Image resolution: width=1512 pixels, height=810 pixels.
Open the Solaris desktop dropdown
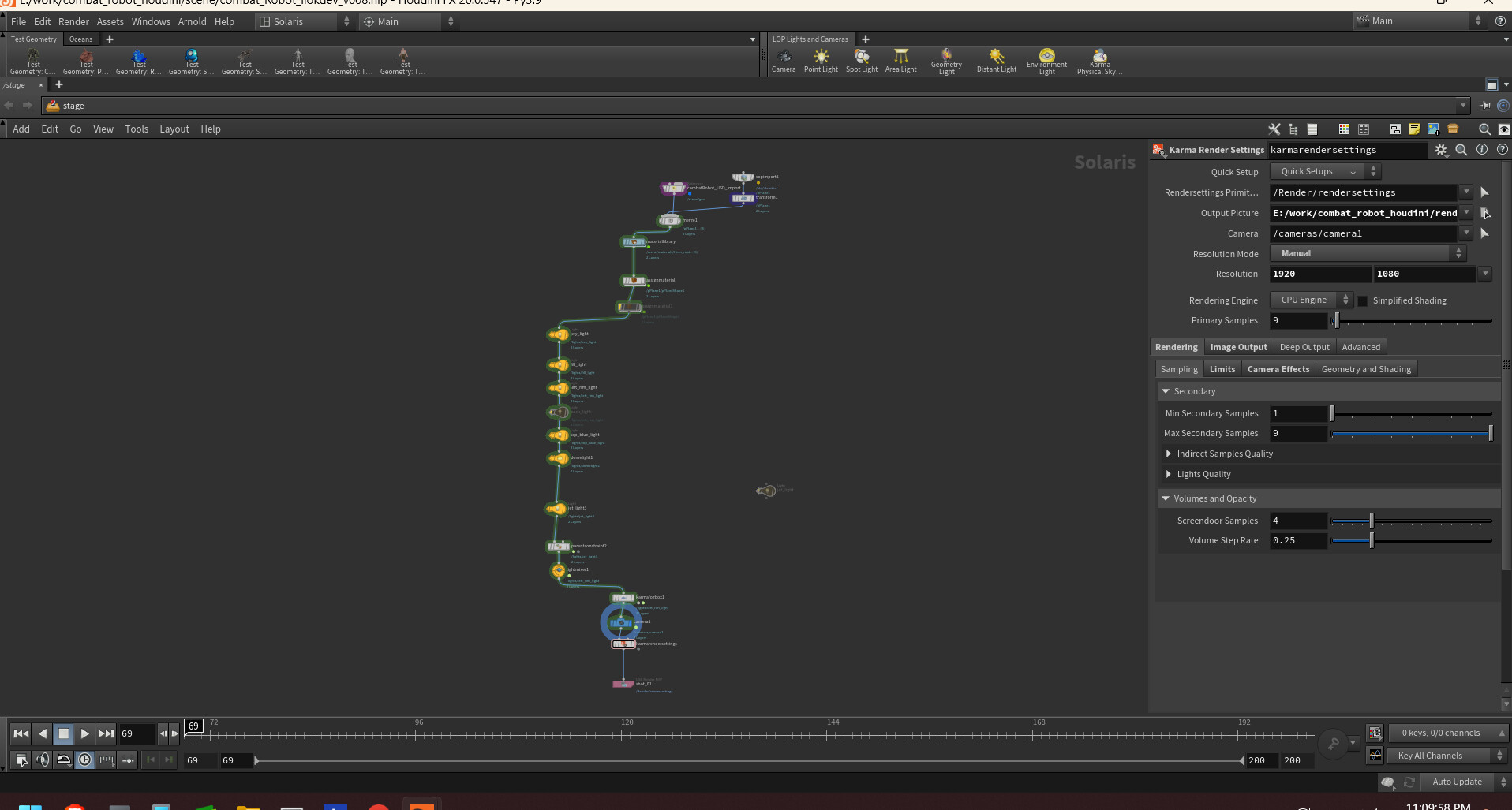(x=305, y=22)
